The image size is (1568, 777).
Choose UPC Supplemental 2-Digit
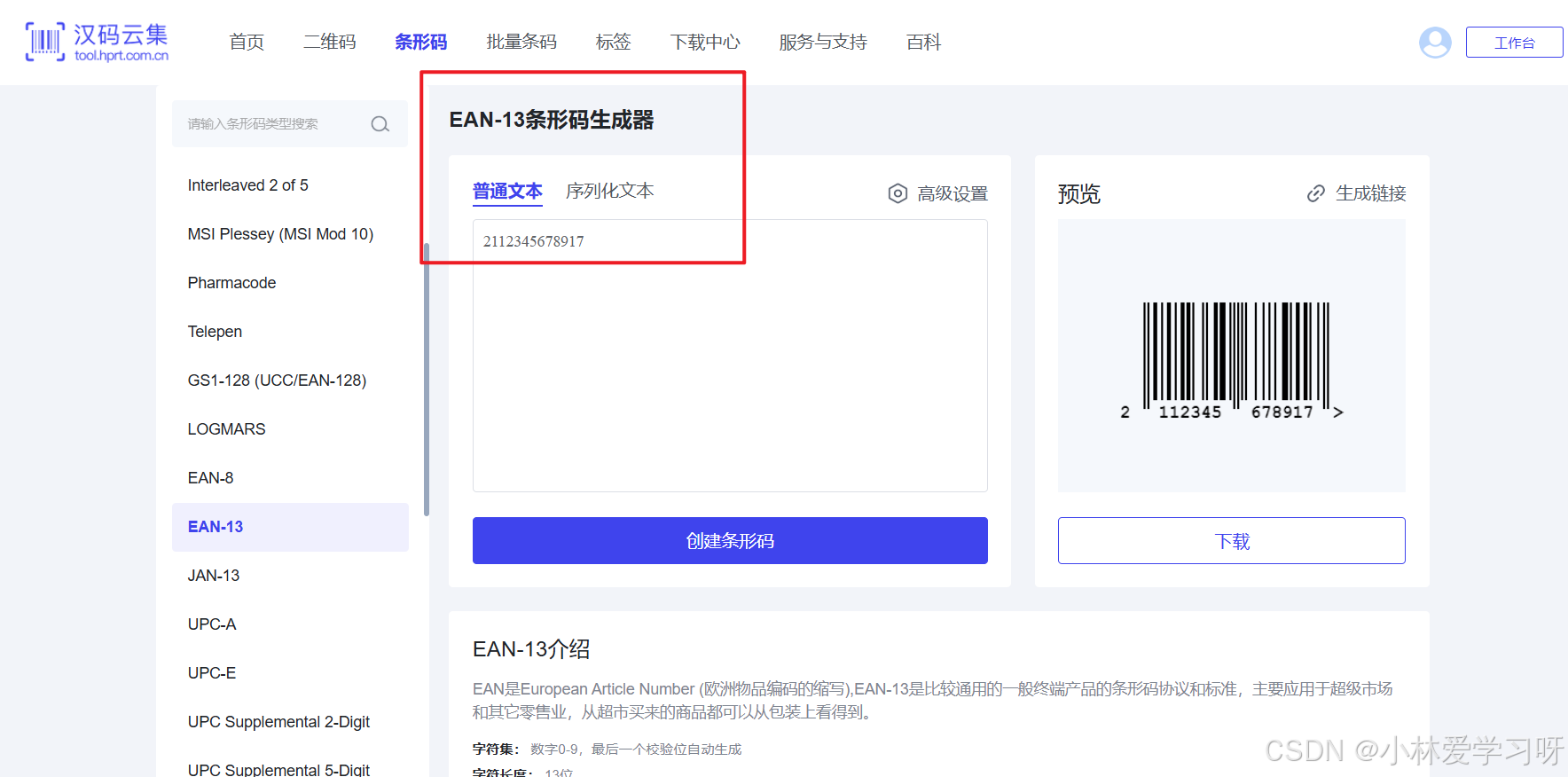(290, 722)
